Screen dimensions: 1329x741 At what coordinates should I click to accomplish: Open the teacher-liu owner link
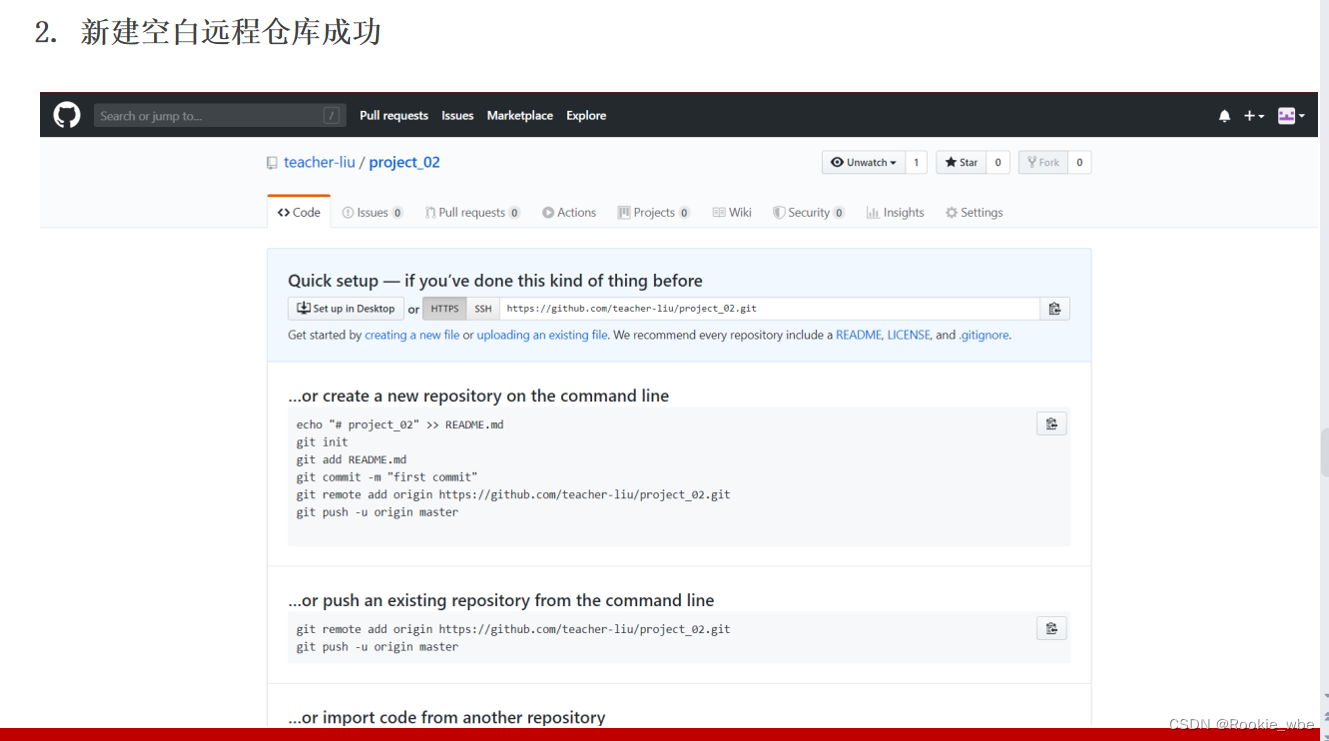coord(320,162)
